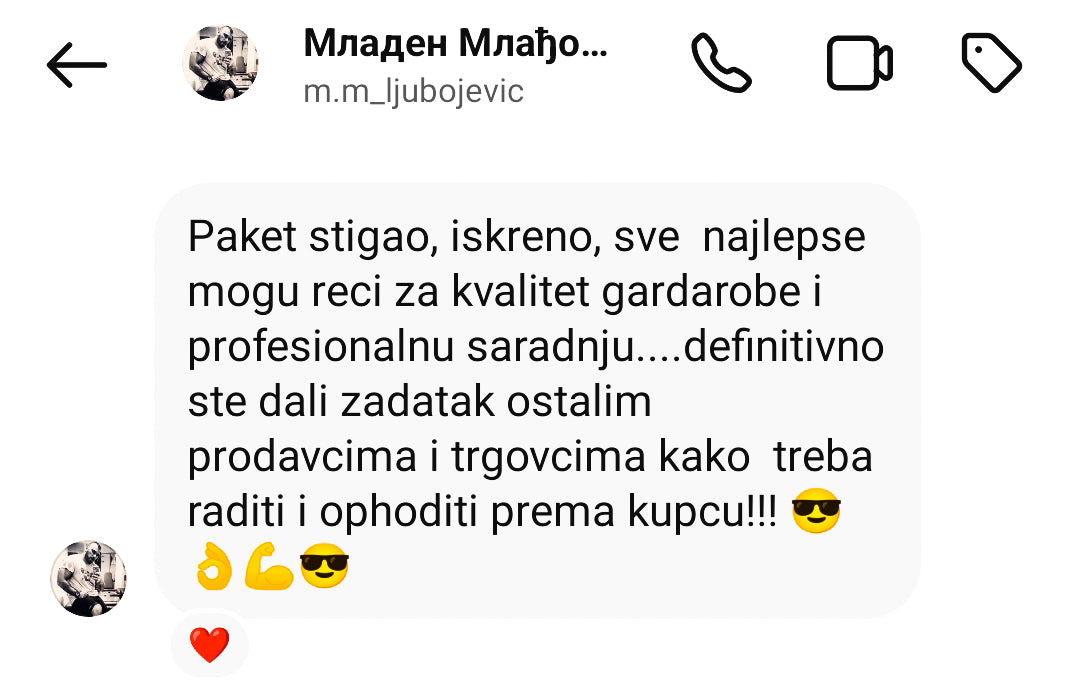Click the flexed biceps emoji
1080x700 pixels.
pos(269,566)
